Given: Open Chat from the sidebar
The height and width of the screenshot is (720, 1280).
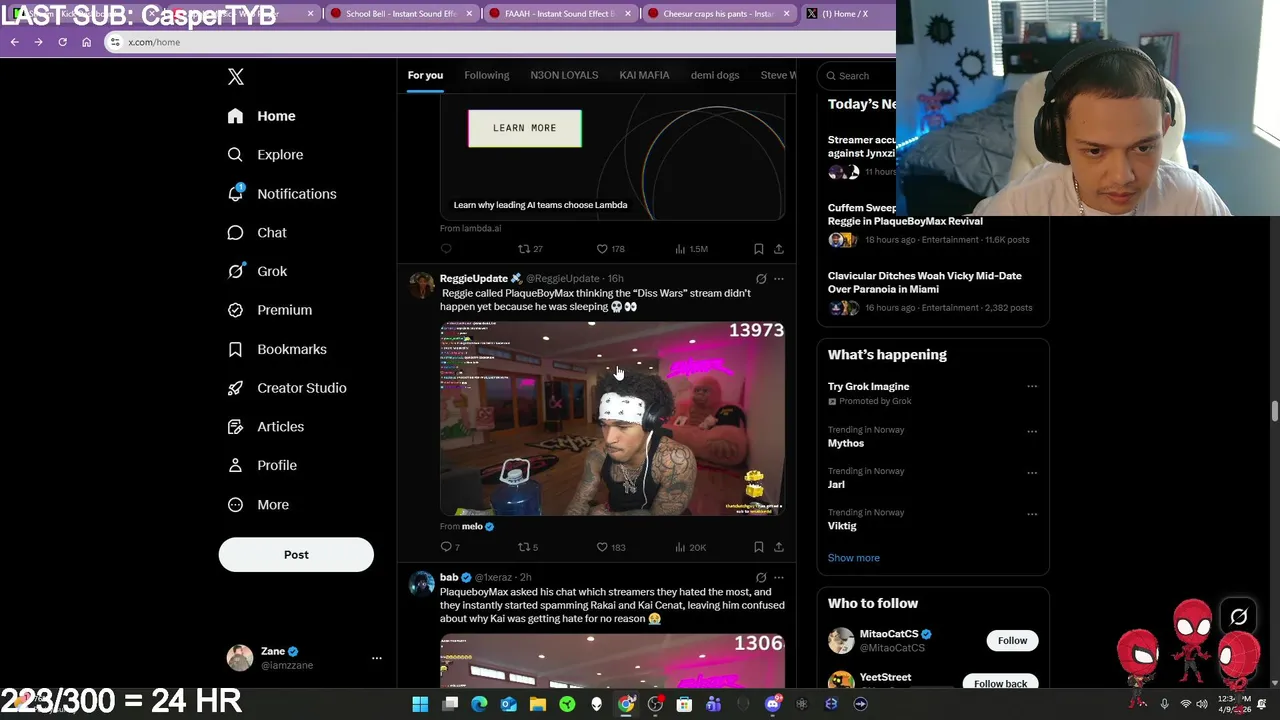Looking at the screenshot, I should [x=257, y=233].
